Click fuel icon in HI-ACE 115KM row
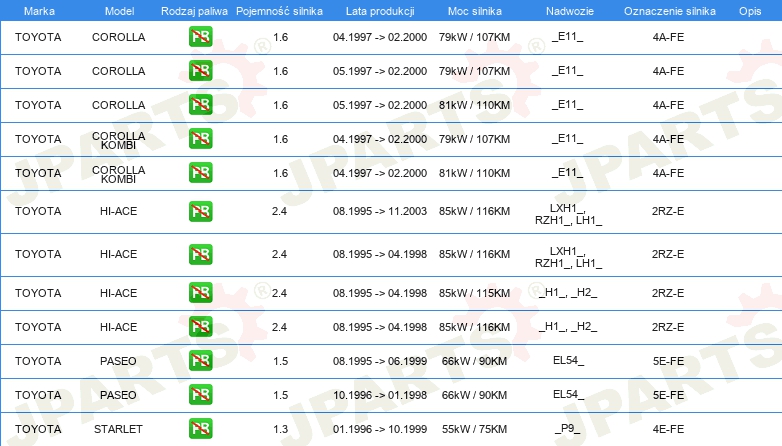The image size is (782, 446). pyautogui.click(x=200, y=292)
